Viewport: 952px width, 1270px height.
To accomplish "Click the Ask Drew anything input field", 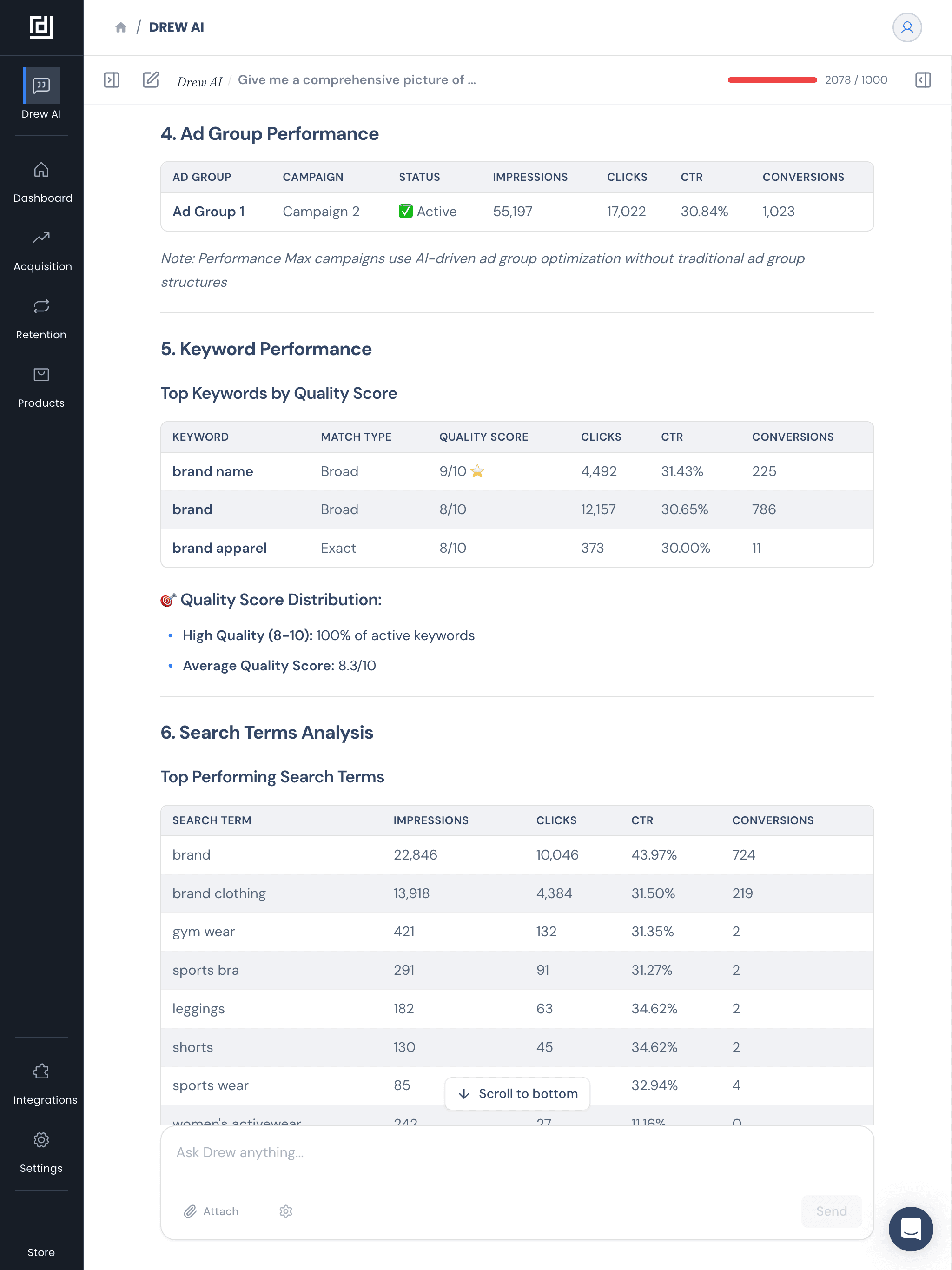I will tap(517, 1152).
